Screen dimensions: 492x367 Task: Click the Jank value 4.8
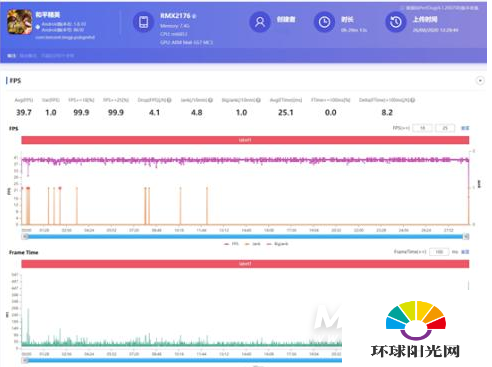point(197,113)
